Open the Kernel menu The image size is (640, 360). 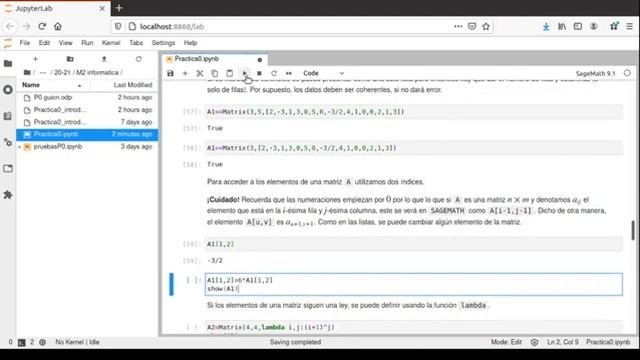point(111,43)
